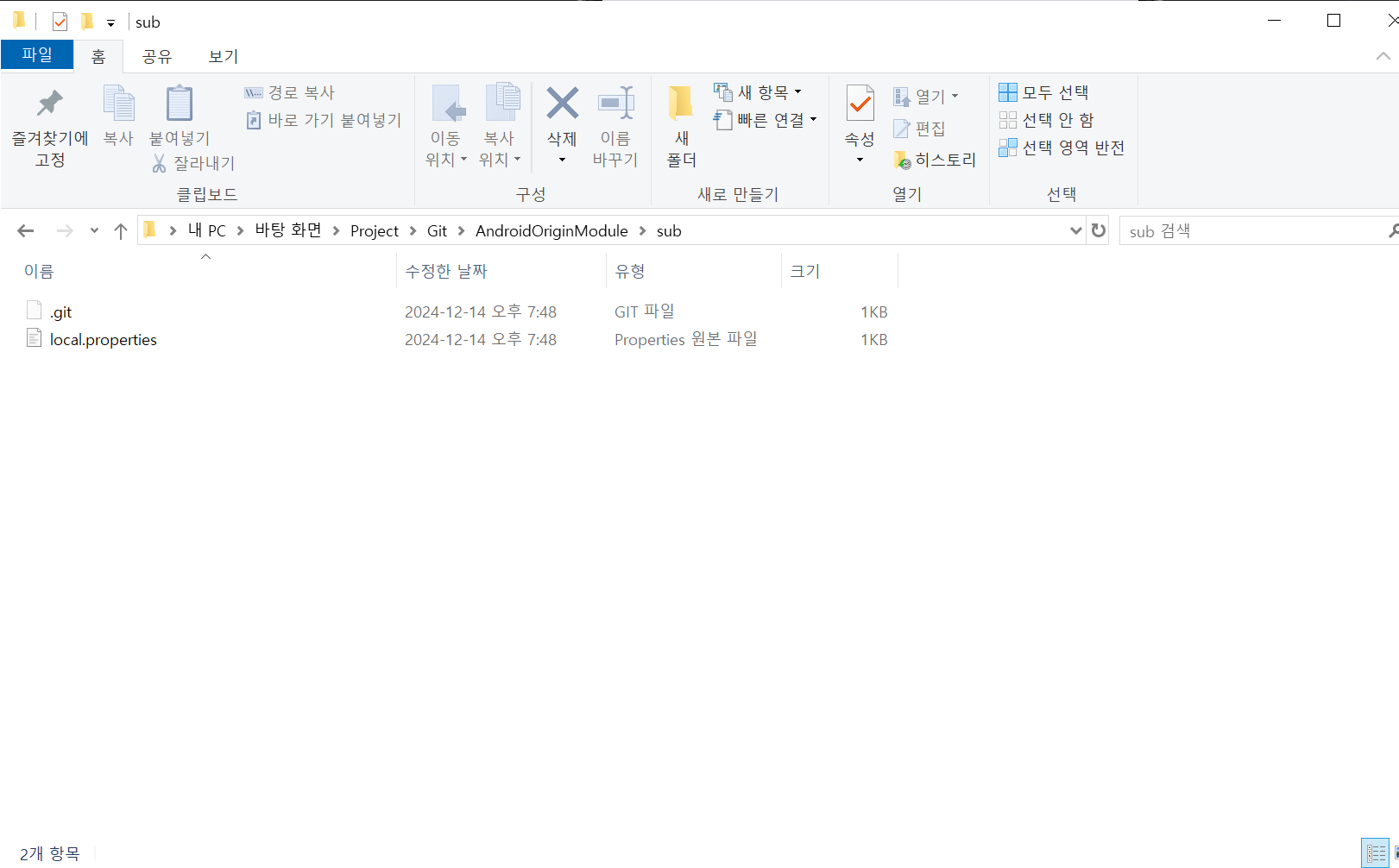Viewport: 1399px width, 868px height.
Task: Expand the 새 항목 dropdown menu
Action: (798, 91)
